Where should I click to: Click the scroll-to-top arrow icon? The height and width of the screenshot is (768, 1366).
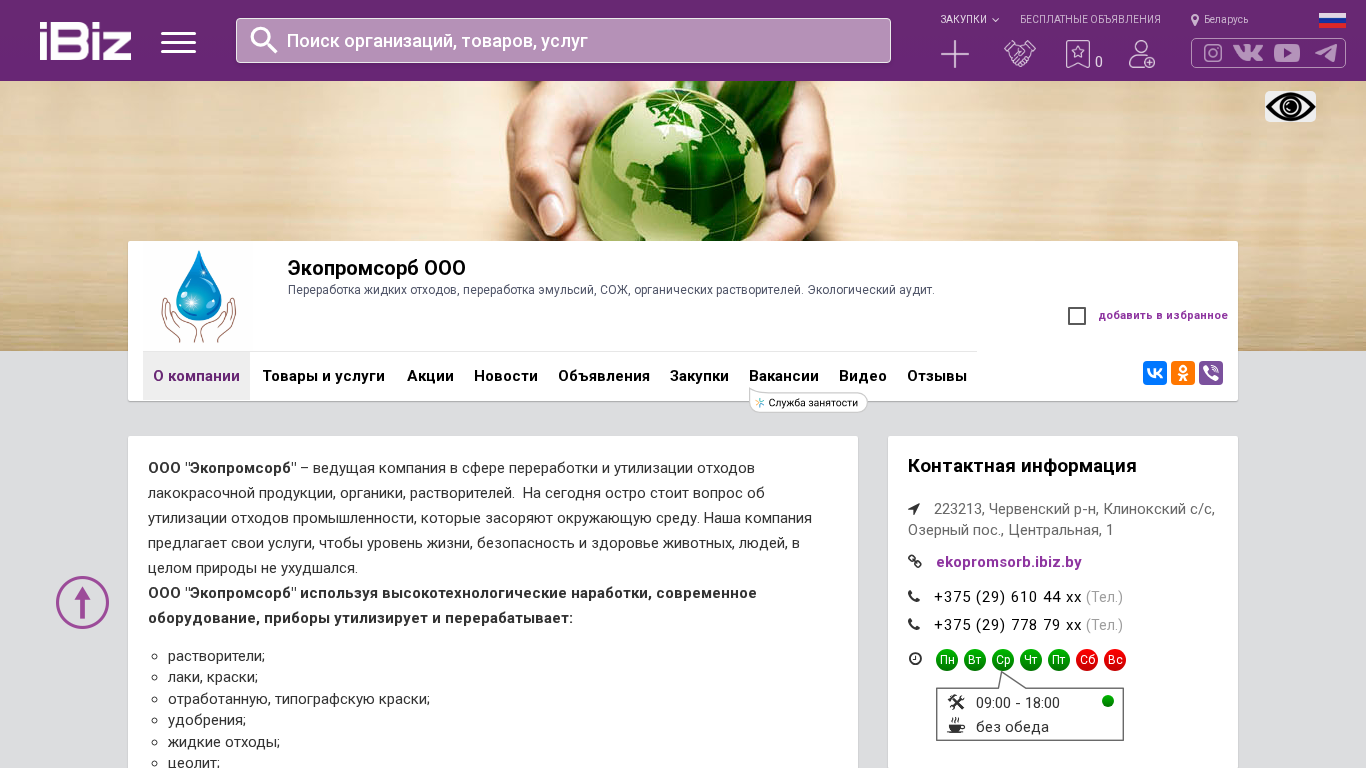[x=82, y=603]
